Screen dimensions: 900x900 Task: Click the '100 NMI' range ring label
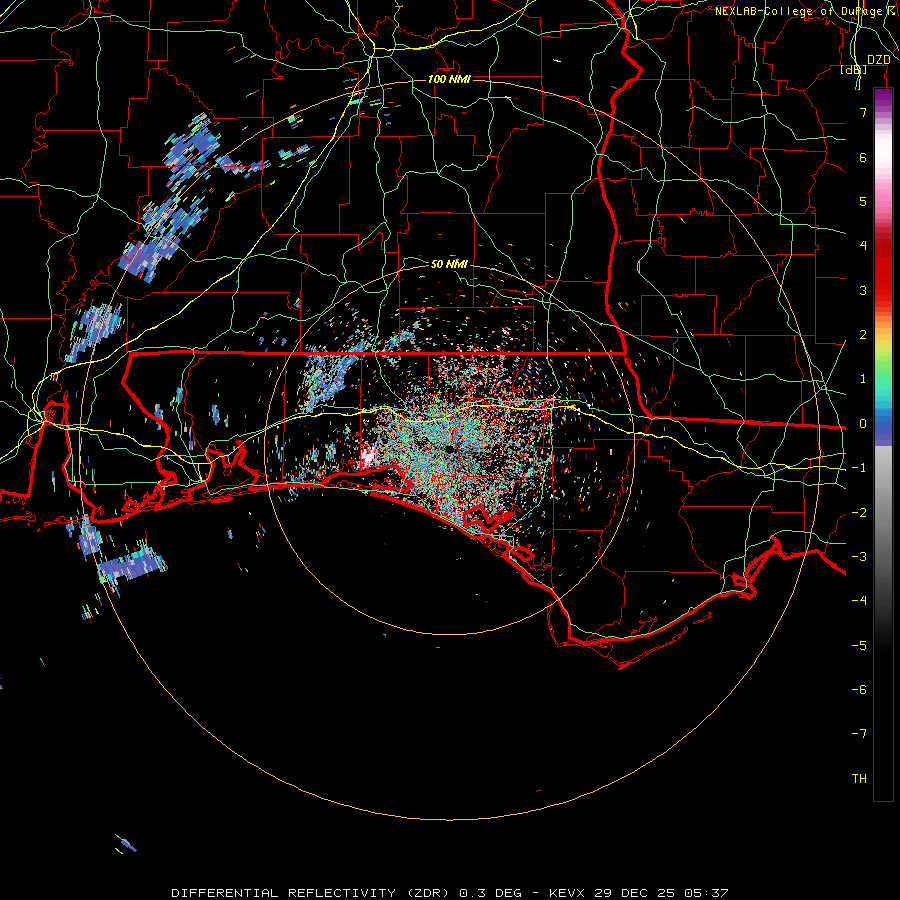click(x=449, y=79)
